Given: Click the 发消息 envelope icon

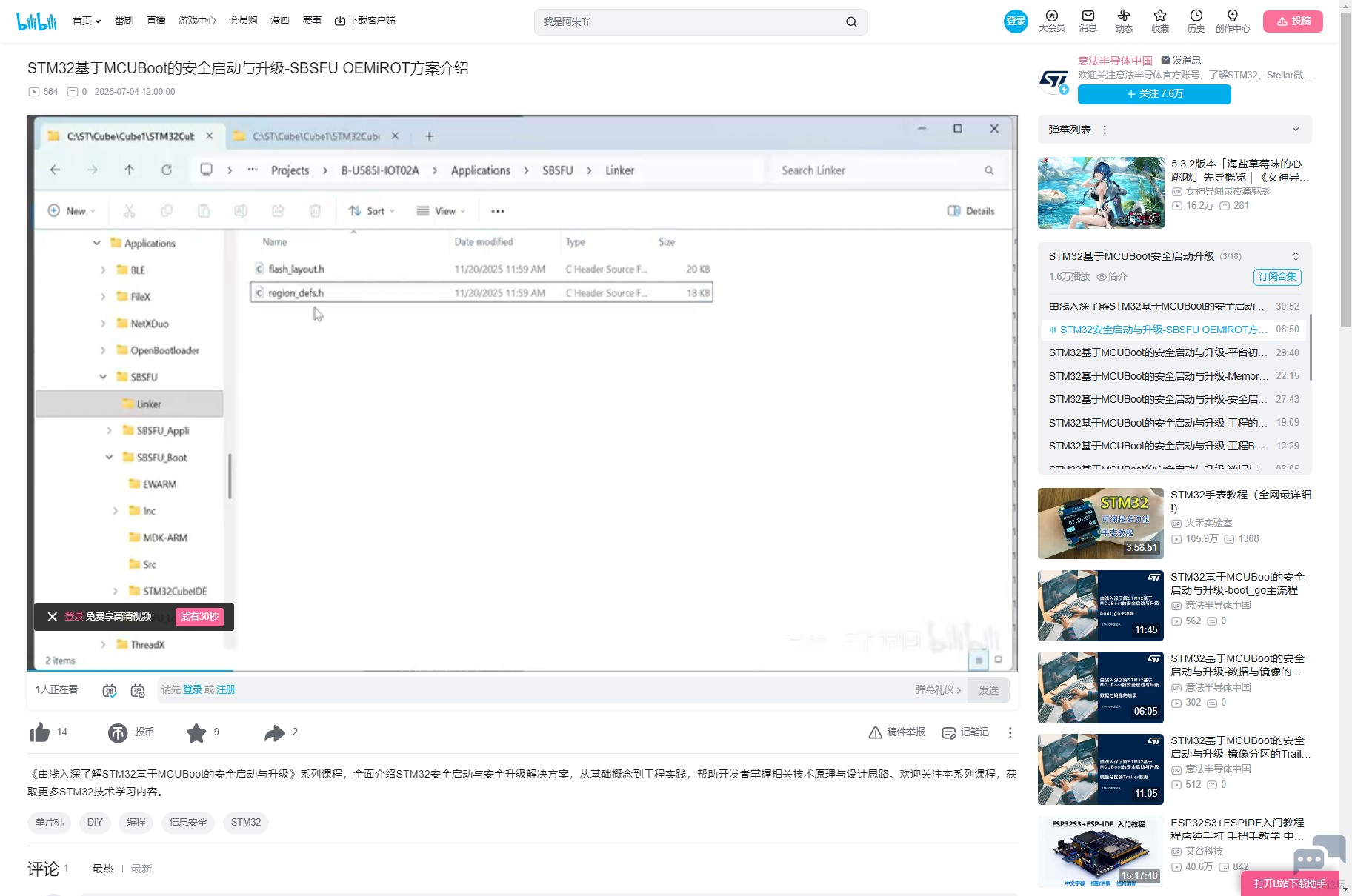Looking at the screenshot, I should coord(1165,60).
